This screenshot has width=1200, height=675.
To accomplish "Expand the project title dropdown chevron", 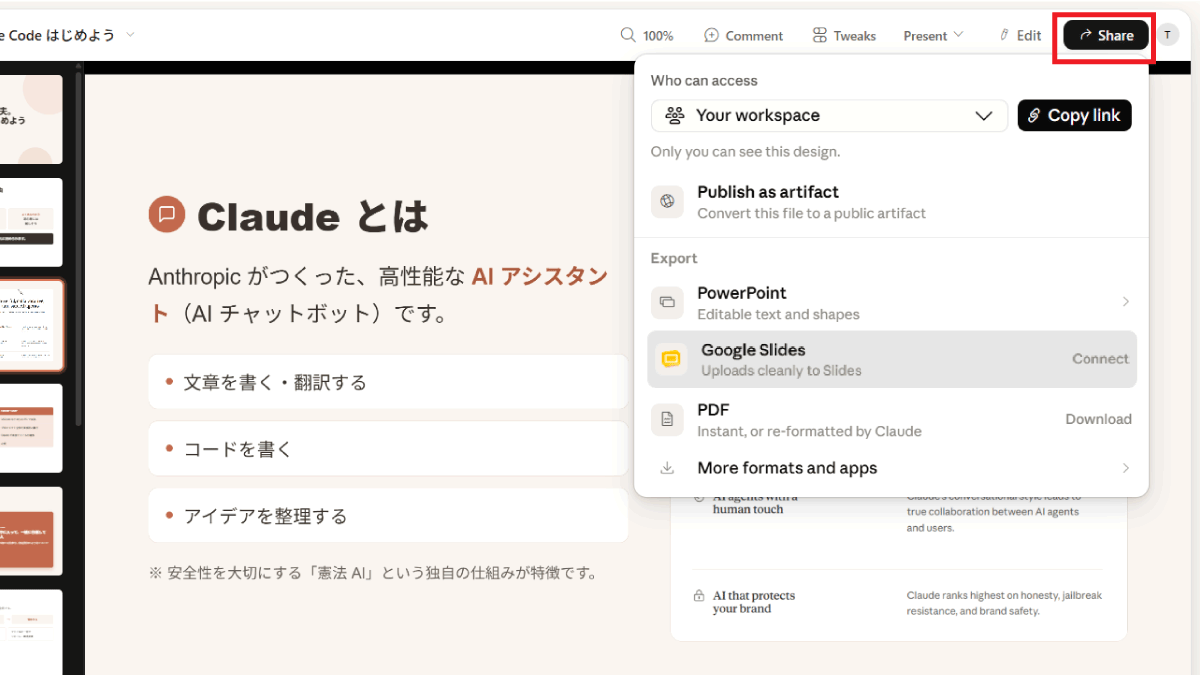I will 130,35.
